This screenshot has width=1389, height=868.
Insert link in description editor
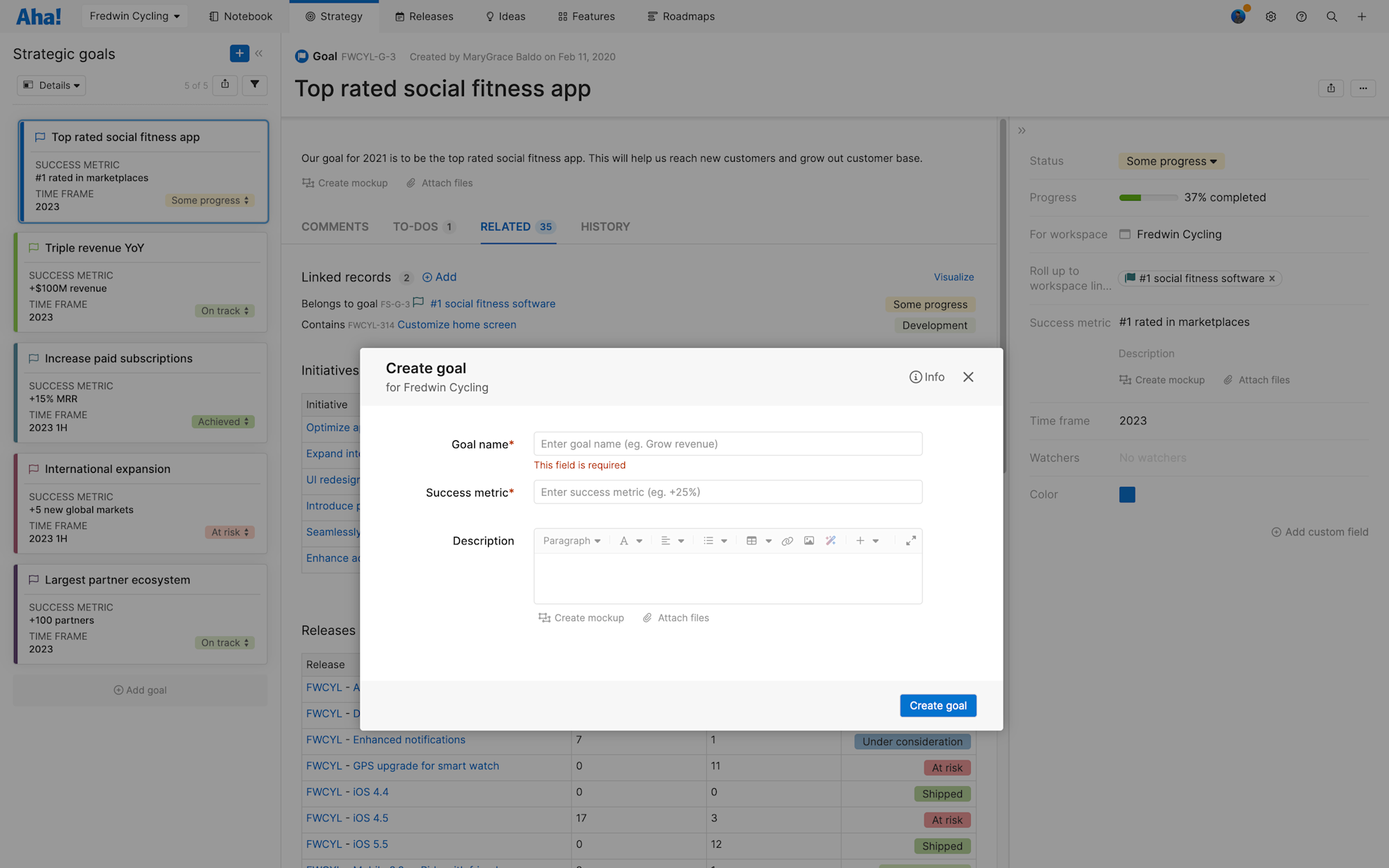pos(787,541)
